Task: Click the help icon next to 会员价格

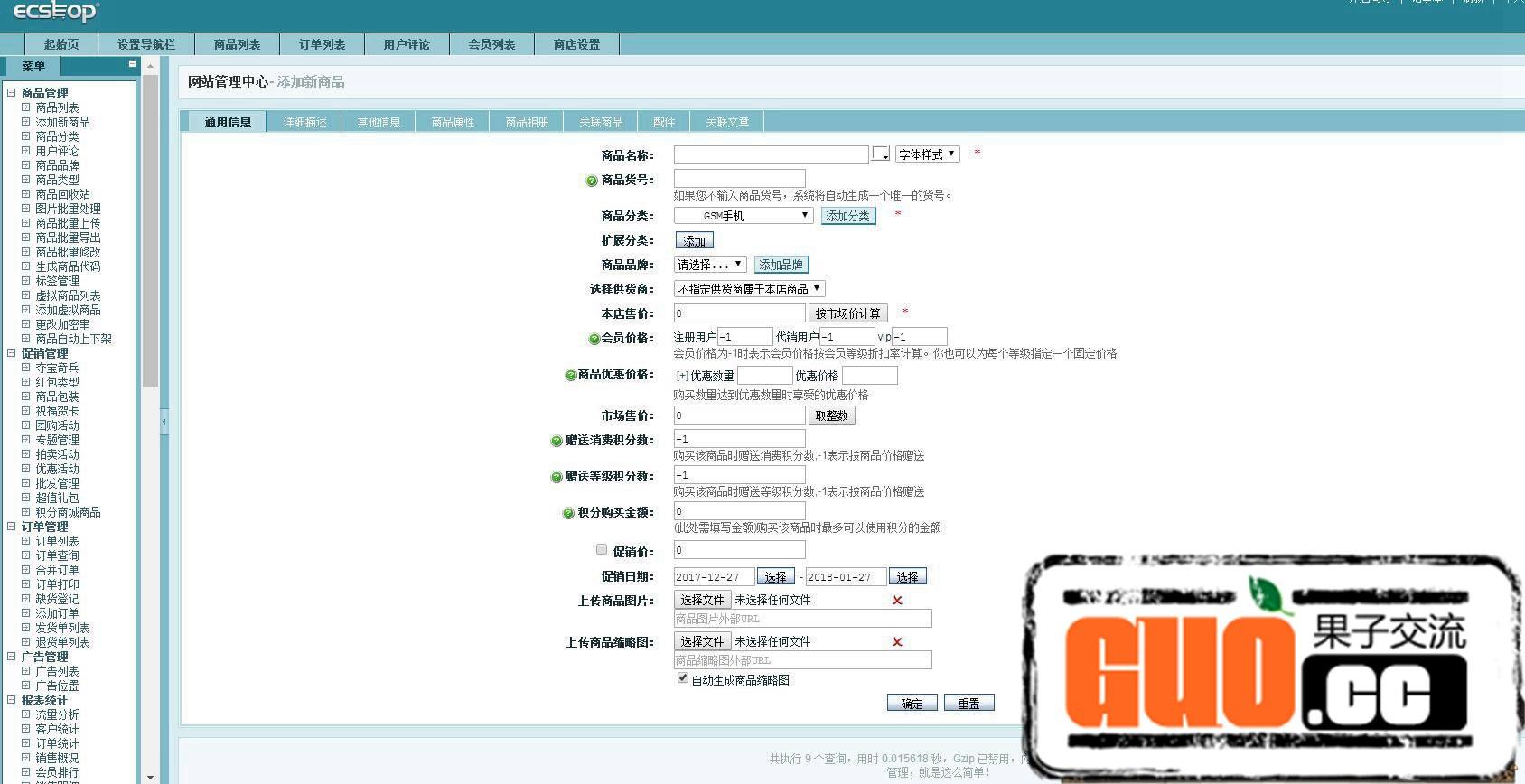Action: click(x=594, y=339)
